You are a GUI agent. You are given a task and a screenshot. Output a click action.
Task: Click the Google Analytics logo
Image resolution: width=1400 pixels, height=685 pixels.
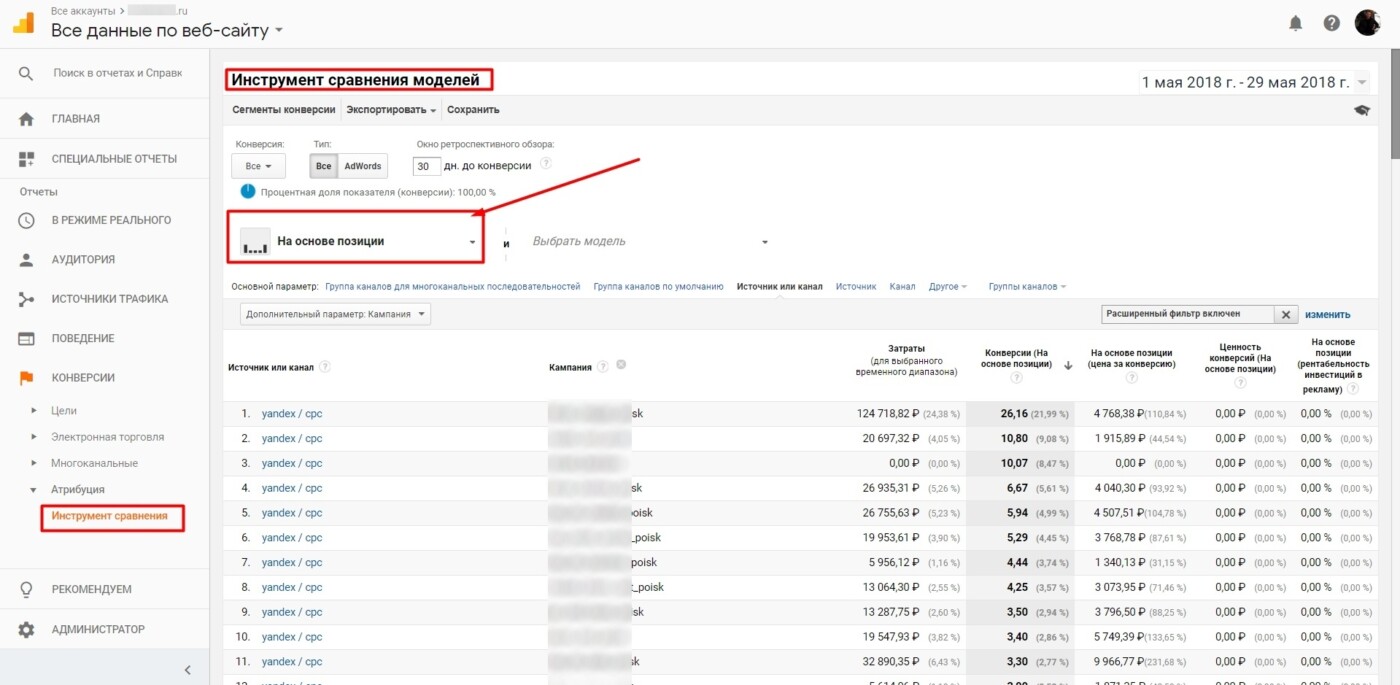23,23
